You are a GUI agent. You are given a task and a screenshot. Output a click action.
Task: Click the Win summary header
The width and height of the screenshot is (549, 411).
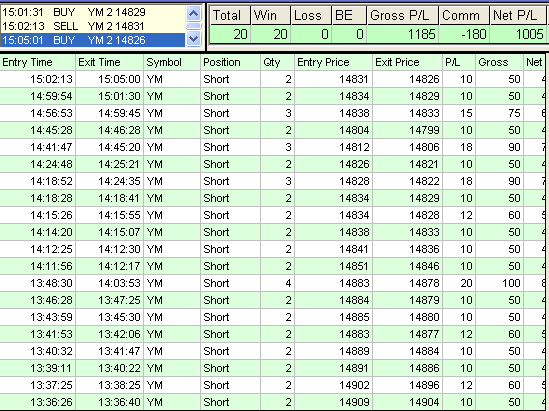click(x=270, y=15)
